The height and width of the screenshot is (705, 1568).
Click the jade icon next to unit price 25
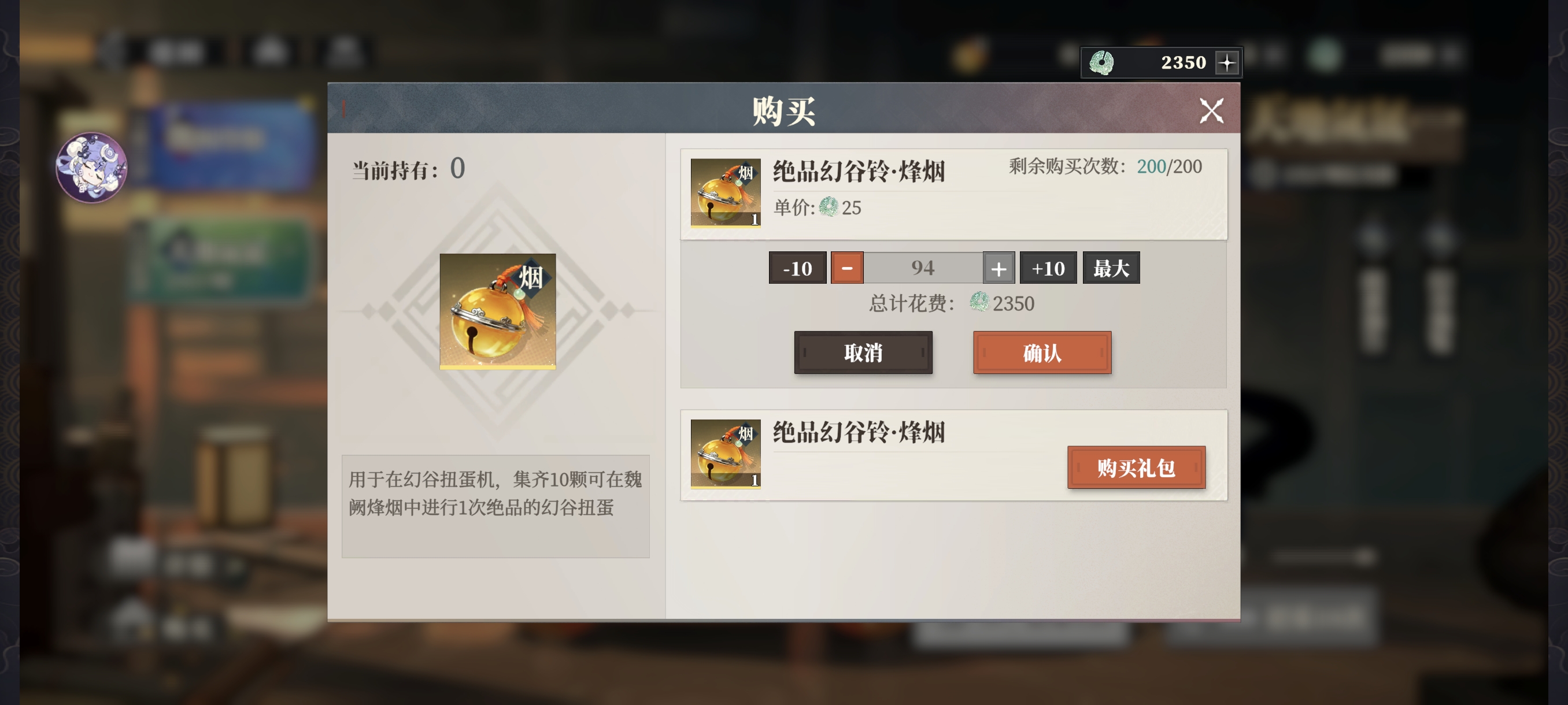click(829, 207)
